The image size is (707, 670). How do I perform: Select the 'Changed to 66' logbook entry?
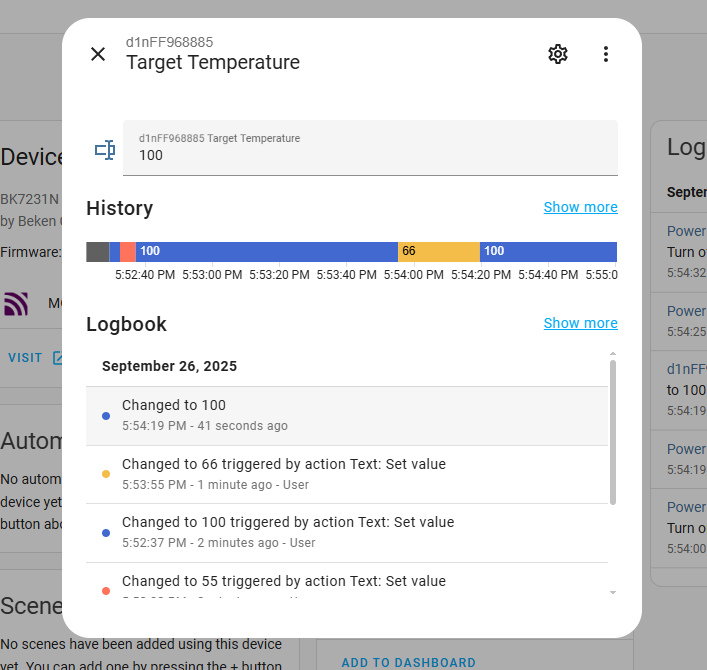346,474
